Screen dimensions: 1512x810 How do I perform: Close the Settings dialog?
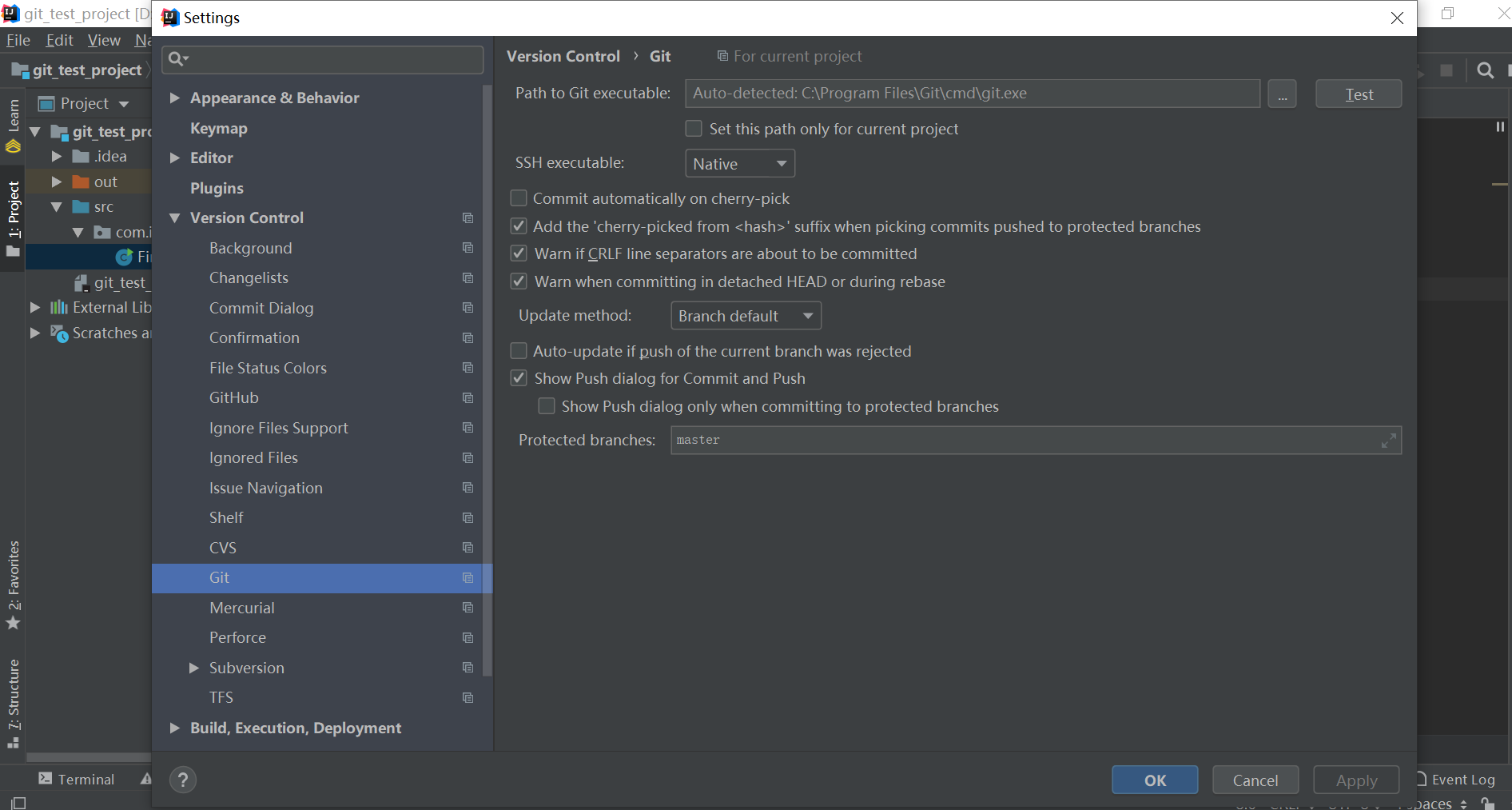pos(1397,18)
